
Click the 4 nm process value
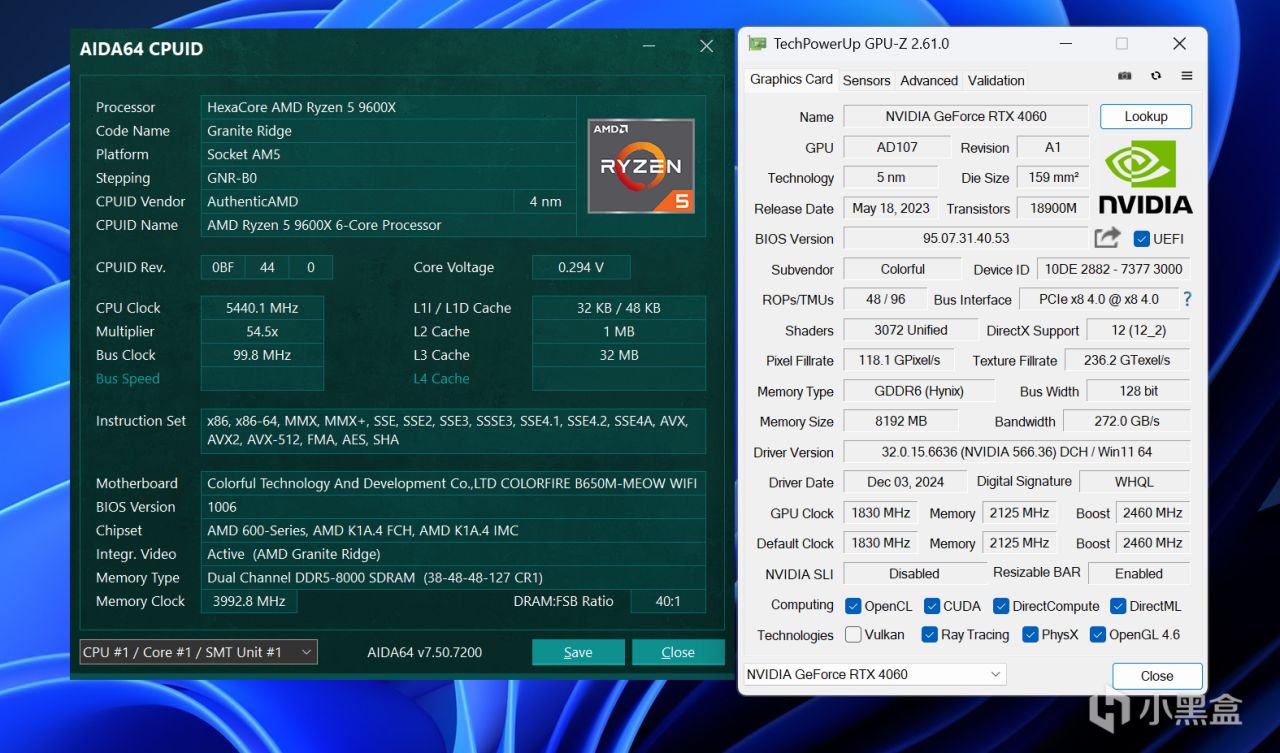click(x=545, y=201)
